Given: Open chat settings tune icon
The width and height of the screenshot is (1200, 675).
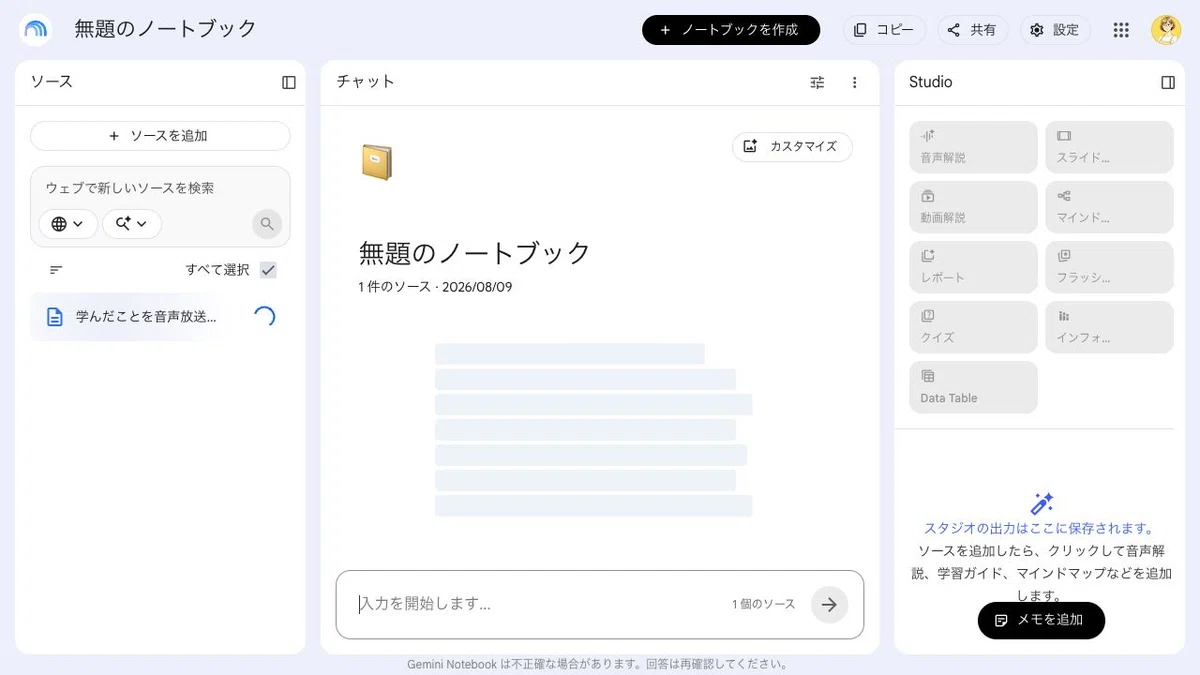Looking at the screenshot, I should (x=817, y=82).
